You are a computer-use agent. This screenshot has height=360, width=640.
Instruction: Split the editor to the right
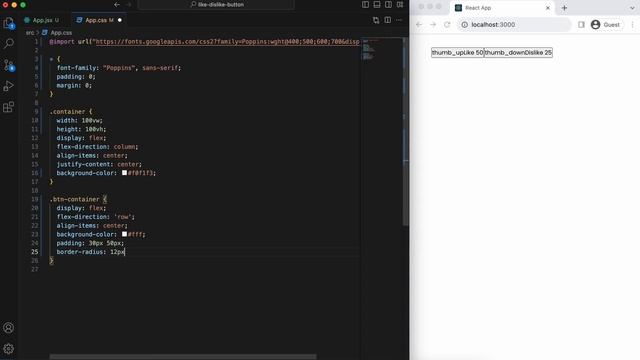pos(387,20)
